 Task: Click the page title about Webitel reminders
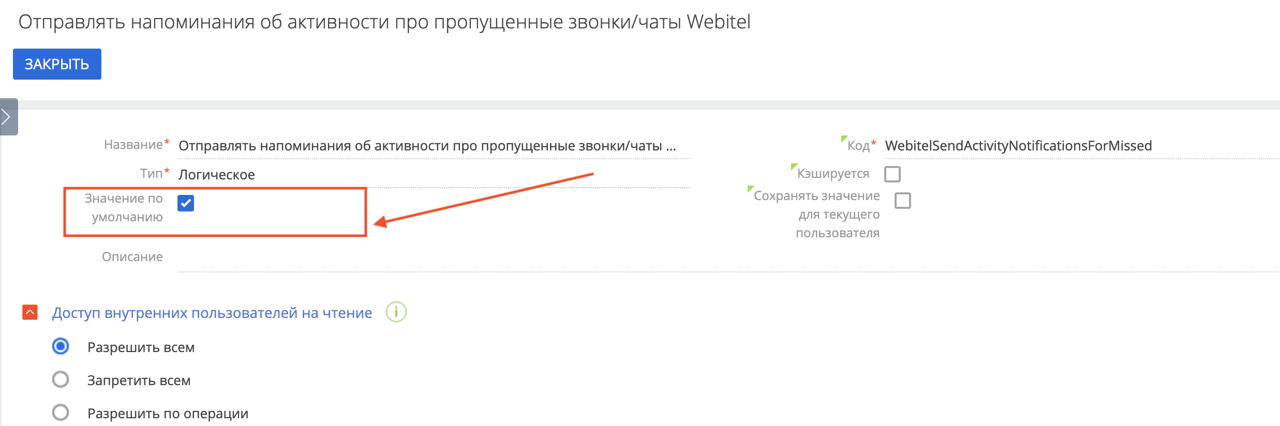384,21
